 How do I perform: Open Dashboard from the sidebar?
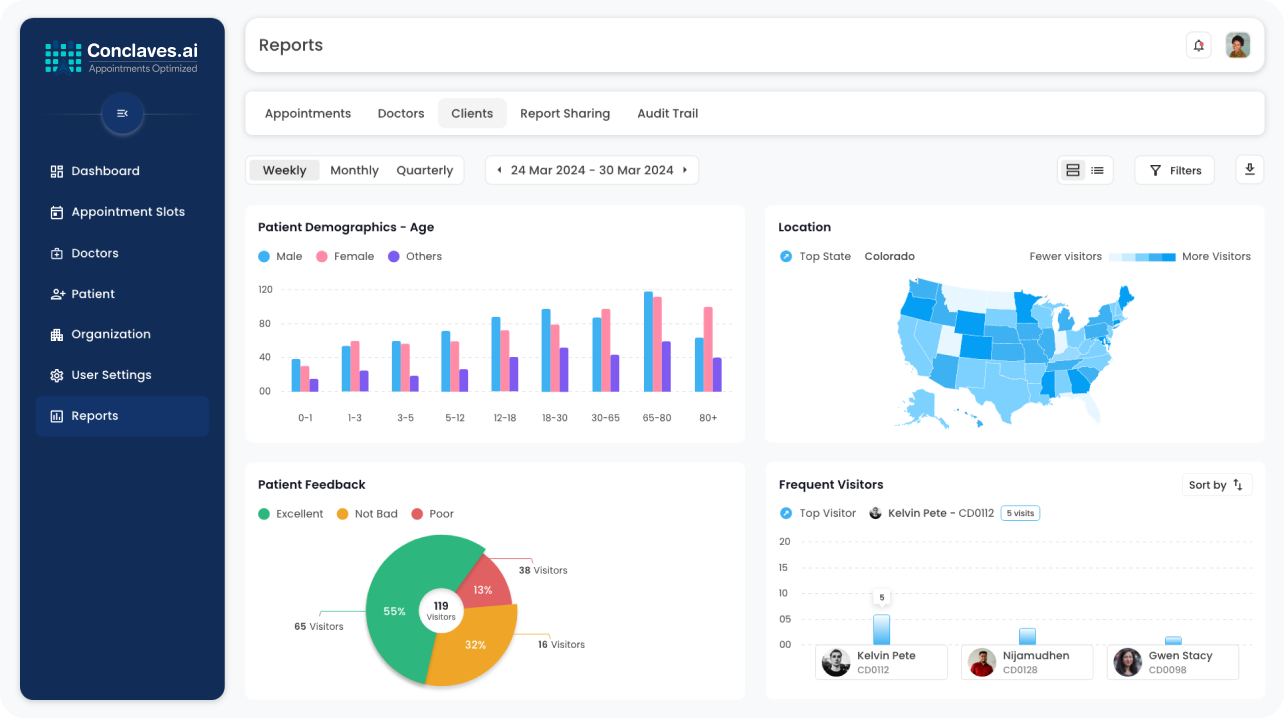(105, 171)
